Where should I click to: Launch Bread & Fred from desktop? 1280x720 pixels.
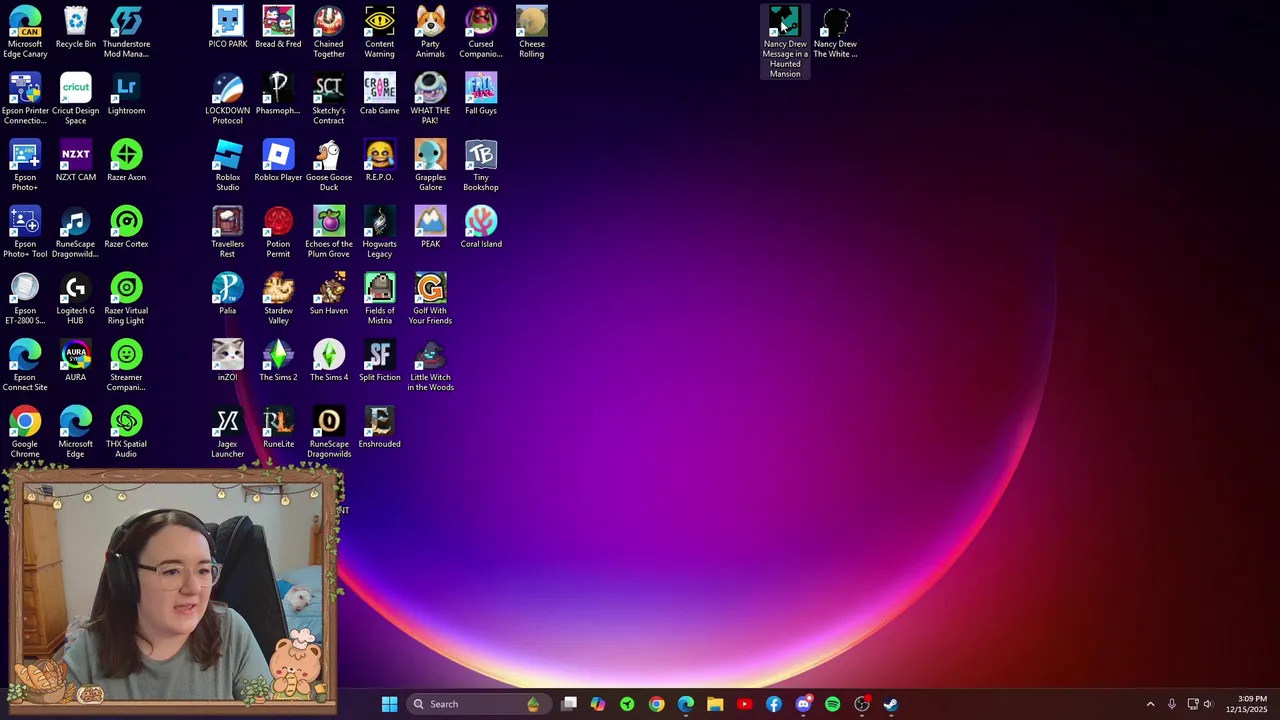(278, 28)
